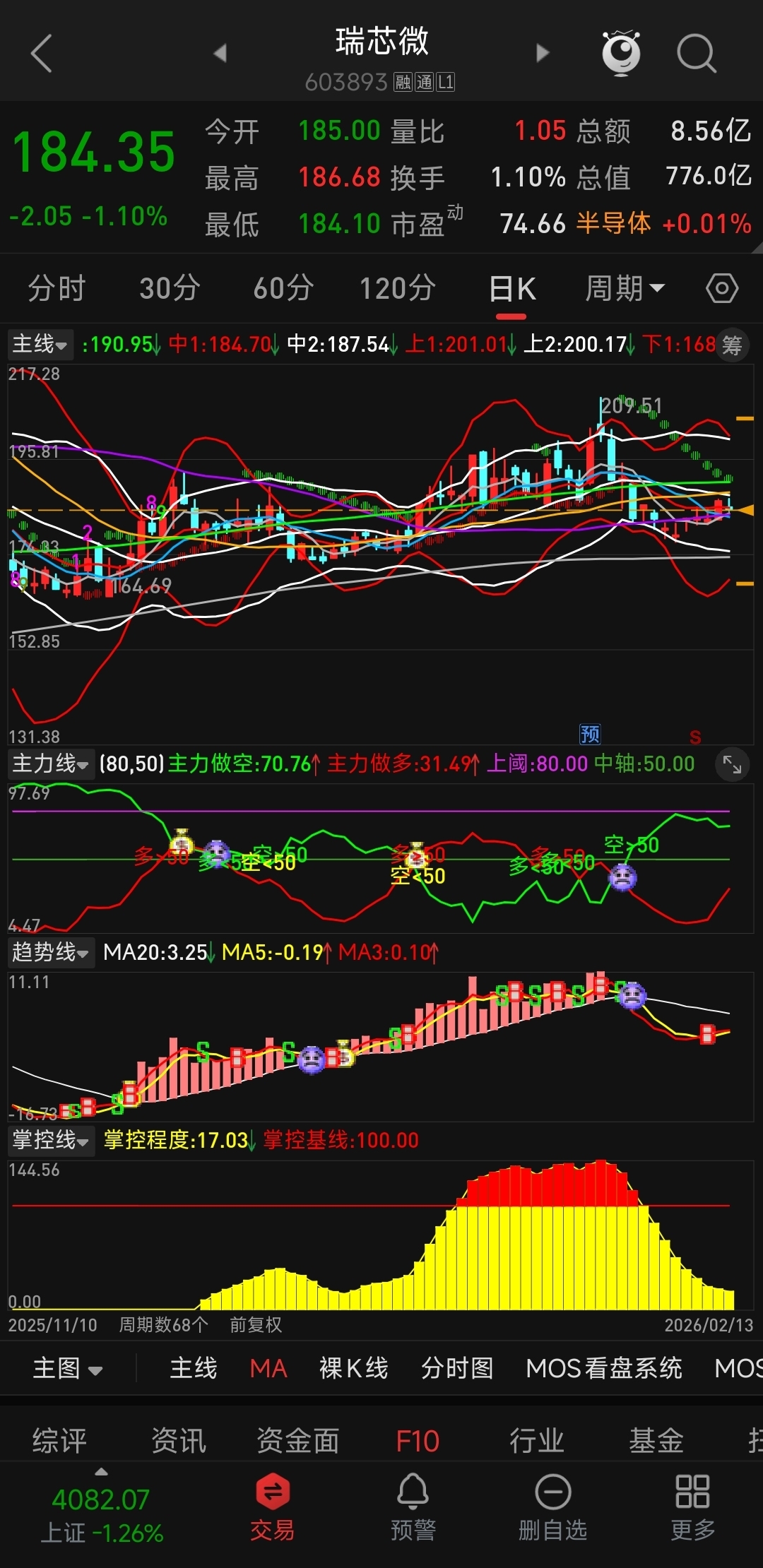
Task: Open the search magnifier
Action: (697, 54)
